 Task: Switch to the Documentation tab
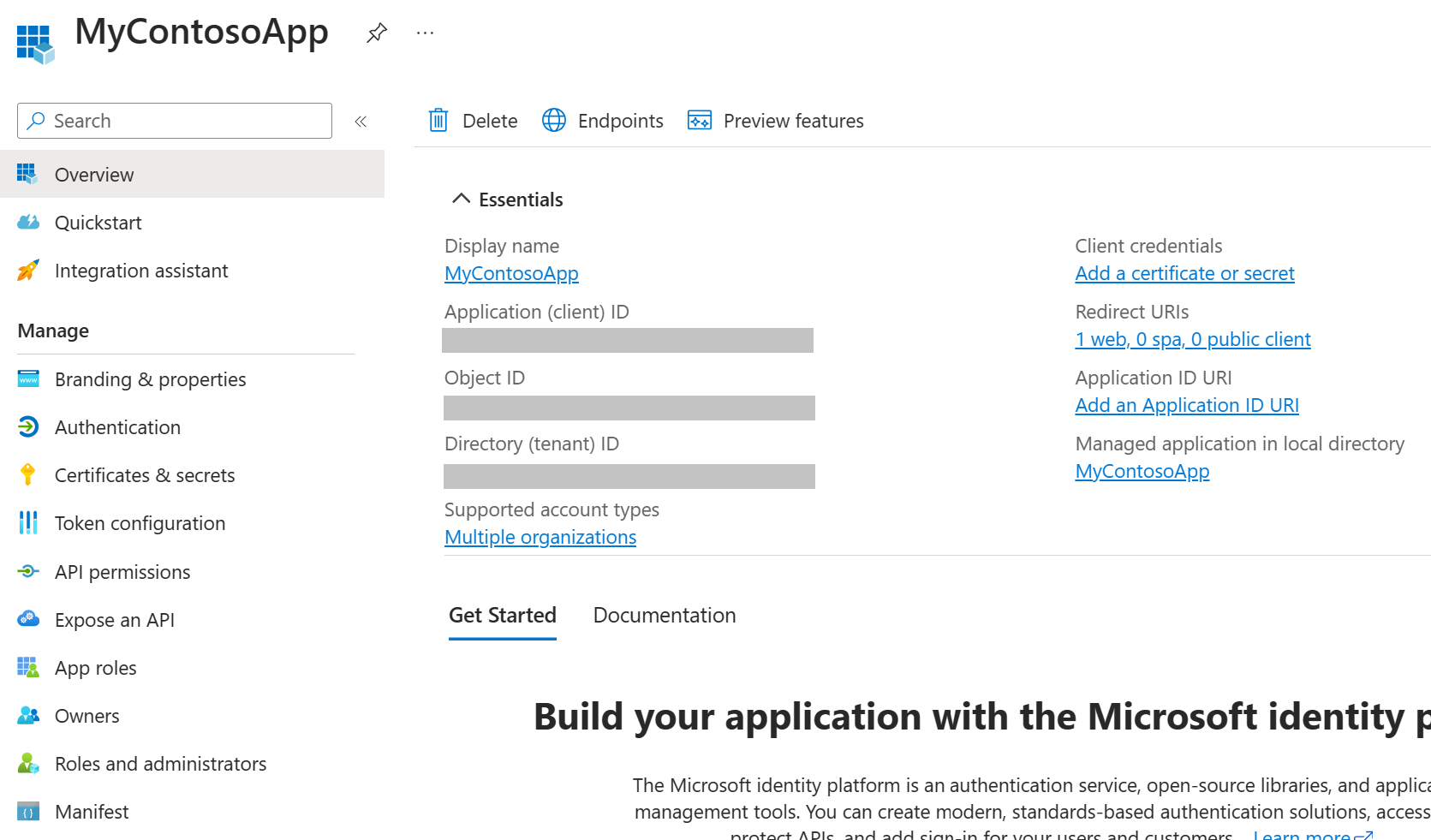665,616
